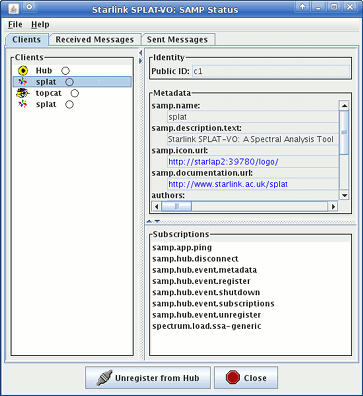Click the metadata vertical scrollbar thumb
This screenshot has height=396, width=363.
tap(344, 132)
